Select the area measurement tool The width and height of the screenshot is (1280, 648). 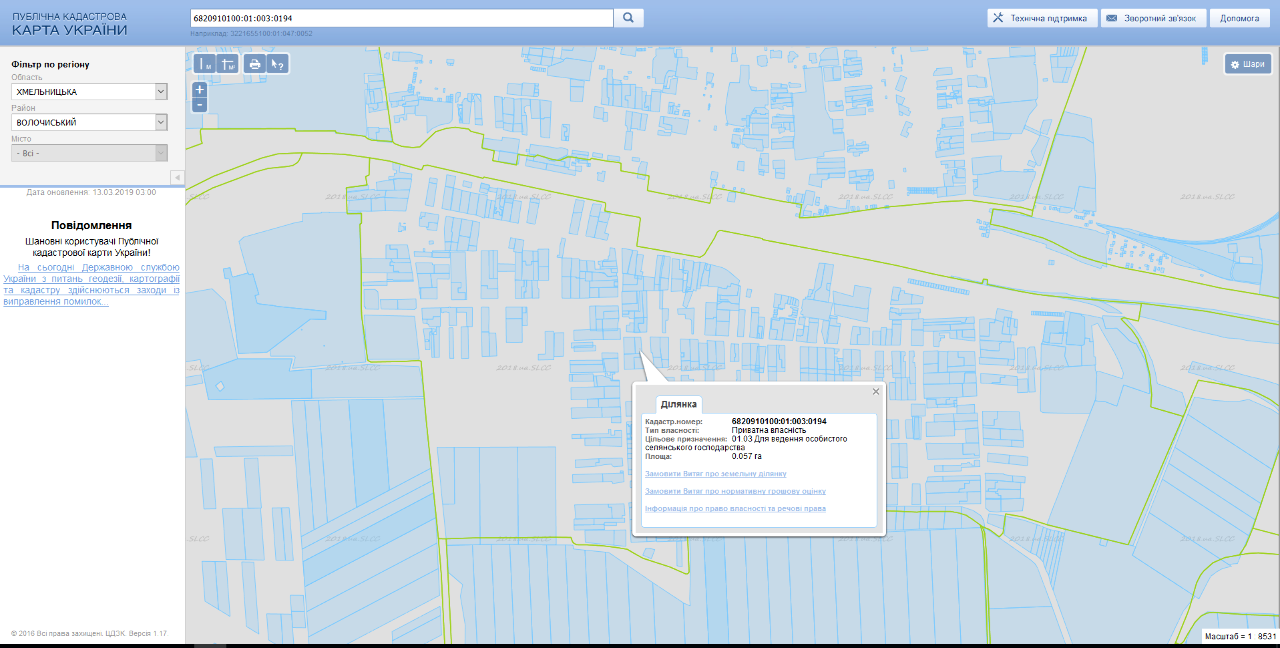pyautogui.click(x=228, y=64)
